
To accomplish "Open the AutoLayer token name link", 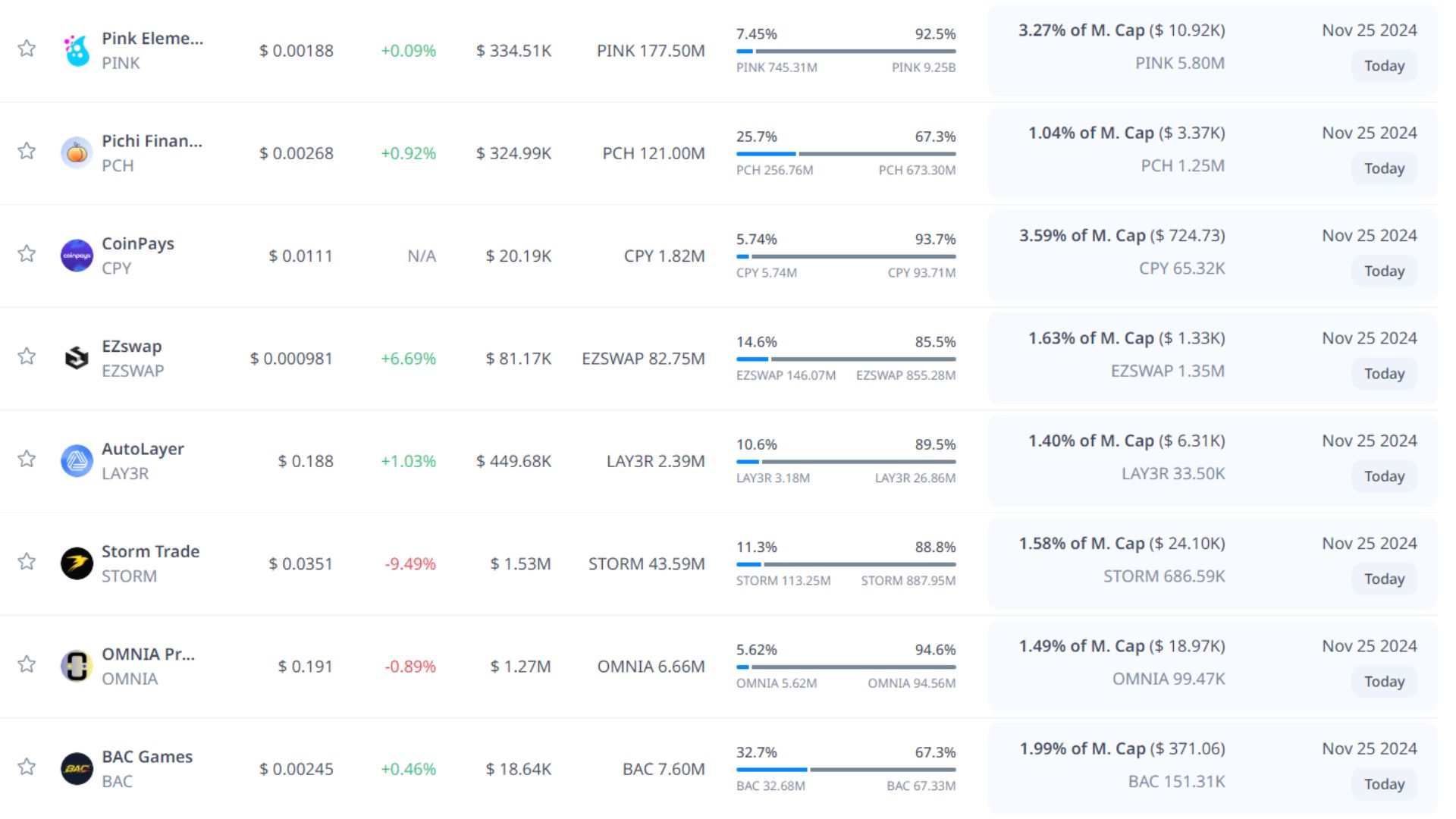I will (143, 449).
